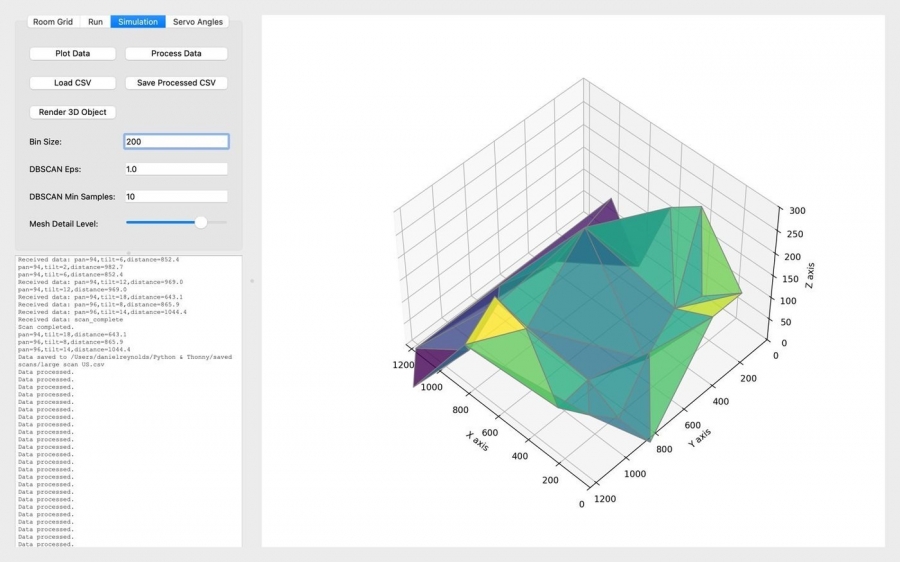Click 'Received data: scan_complete' log line
Screen dimensions: 900x562
pos(71,319)
